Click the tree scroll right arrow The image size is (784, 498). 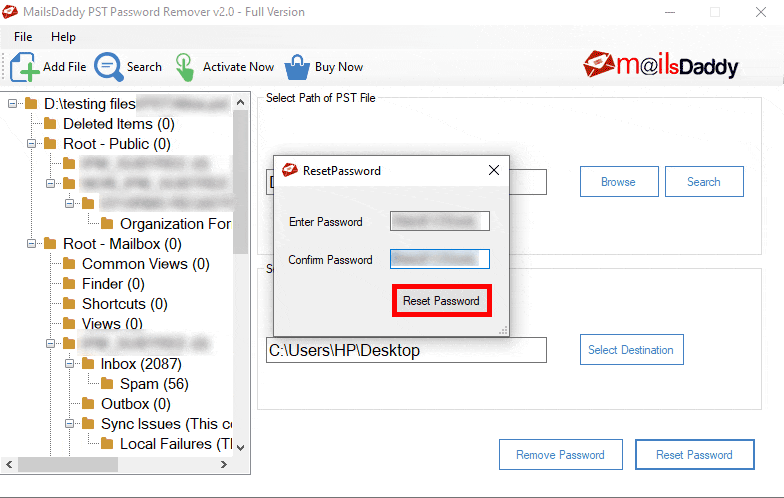(x=224, y=464)
